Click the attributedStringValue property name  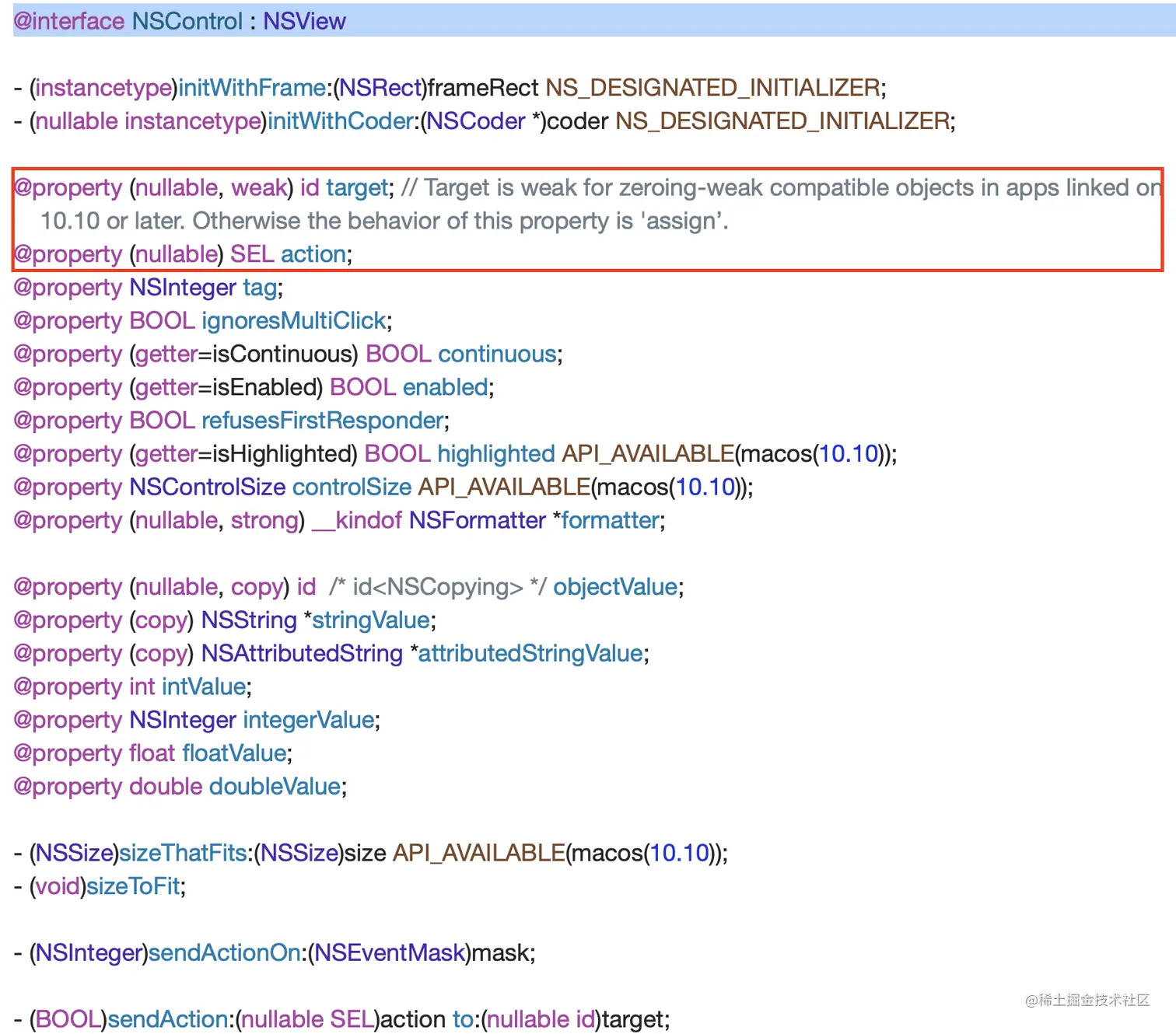tap(531, 654)
